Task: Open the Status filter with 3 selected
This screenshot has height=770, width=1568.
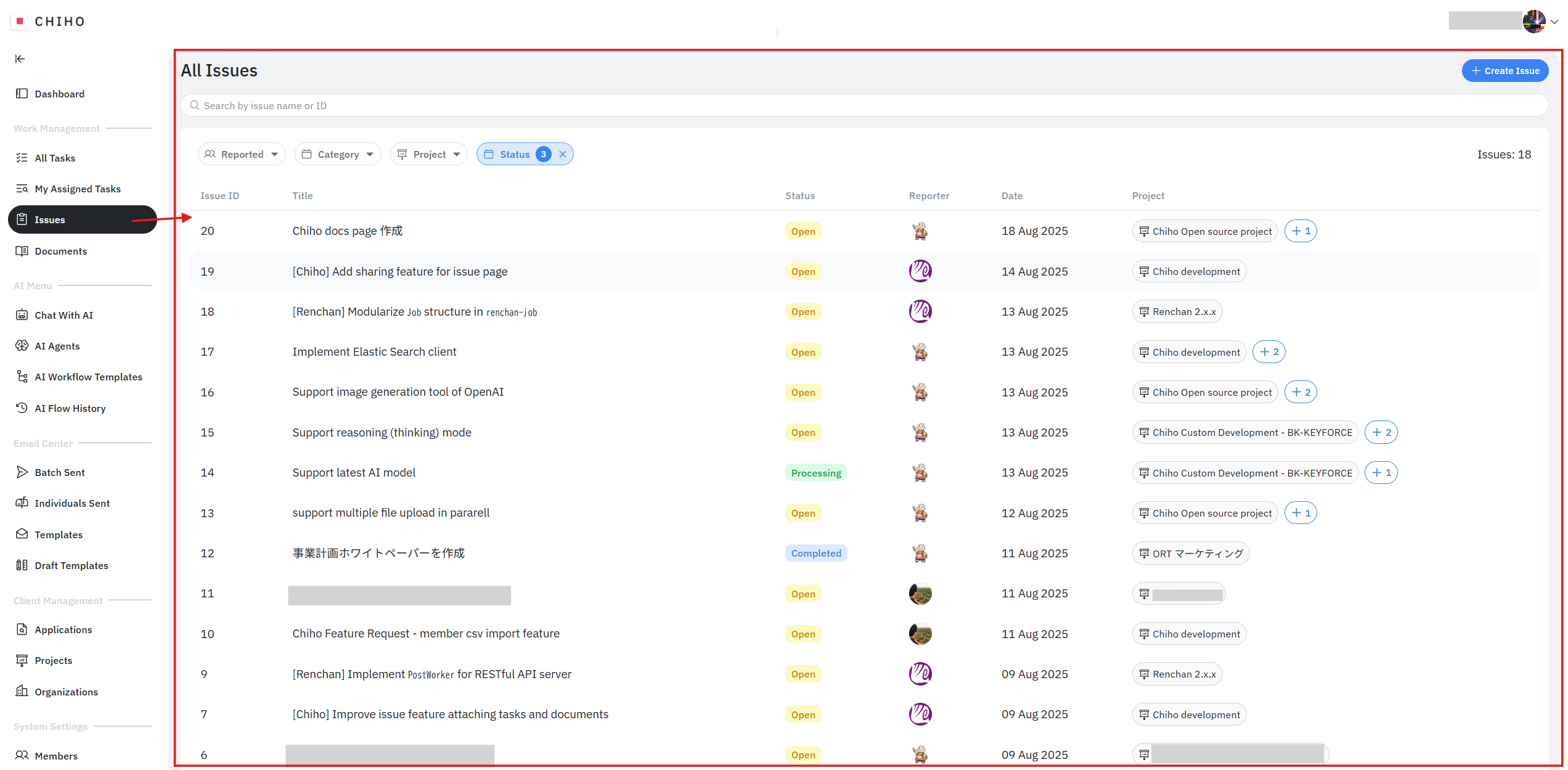Action: point(515,154)
